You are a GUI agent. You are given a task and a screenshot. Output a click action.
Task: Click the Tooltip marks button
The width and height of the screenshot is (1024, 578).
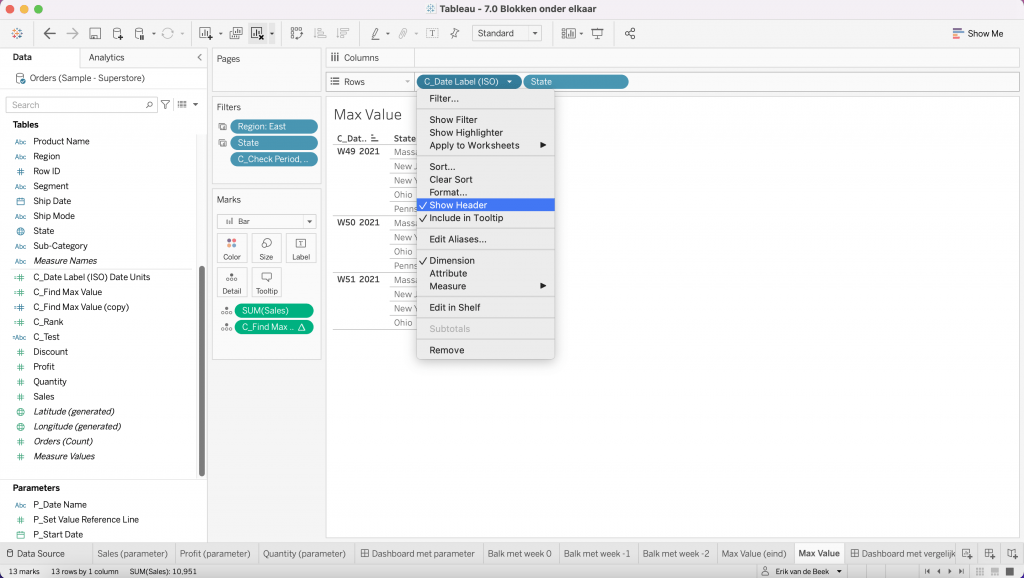pos(266,282)
